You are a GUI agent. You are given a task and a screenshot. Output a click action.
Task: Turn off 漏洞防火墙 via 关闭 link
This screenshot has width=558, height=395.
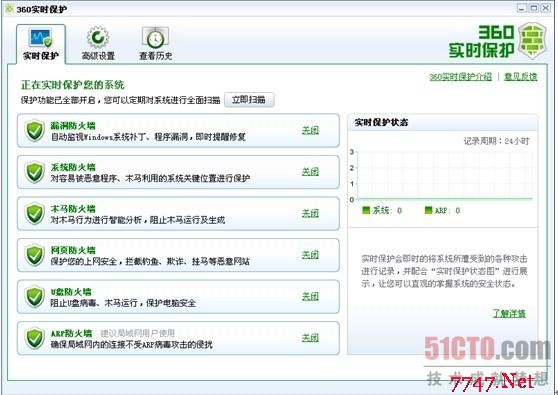[x=310, y=130]
